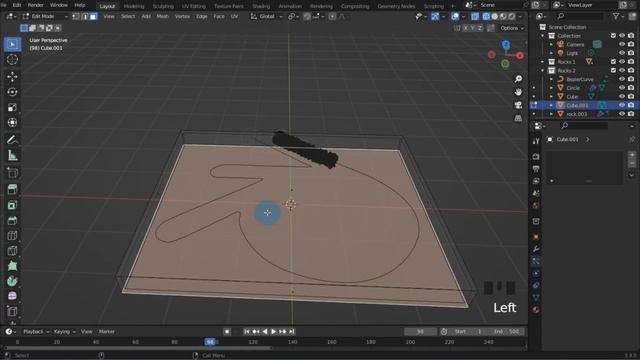Click the blue Z axis on gizmo

click(x=506, y=44)
